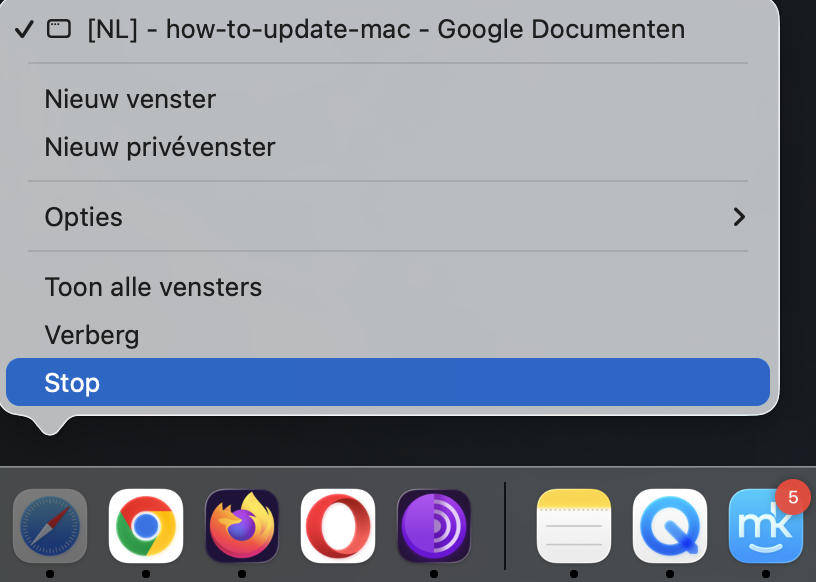Screen dimensions: 816x582
Task: Switch to the how-to-update-mac Google Documenten window
Action: pyautogui.click(x=385, y=29)
